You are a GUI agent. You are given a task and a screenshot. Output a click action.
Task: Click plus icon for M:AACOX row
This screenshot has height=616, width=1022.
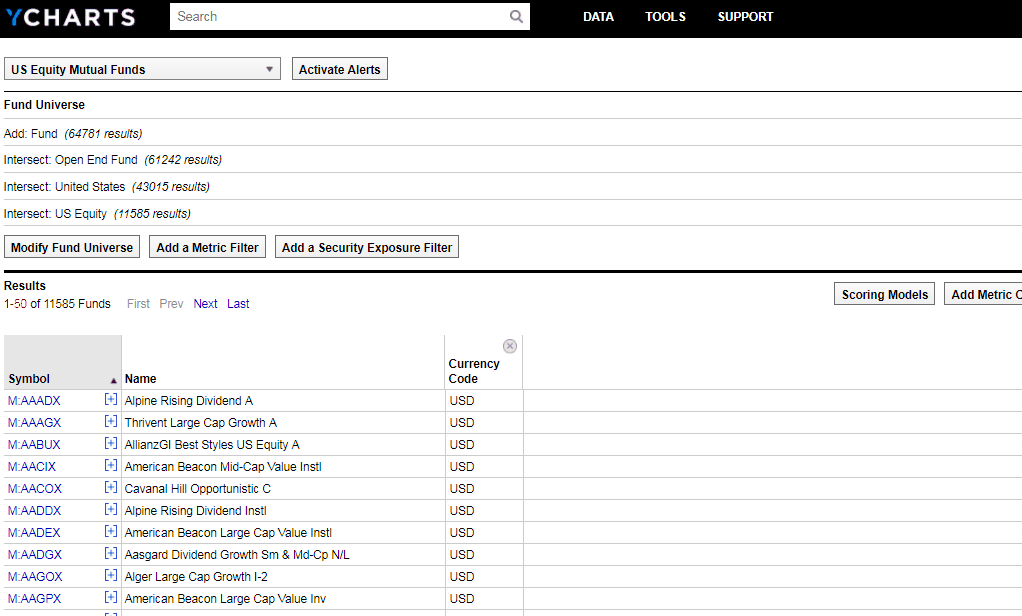click(x=111, y=488)
